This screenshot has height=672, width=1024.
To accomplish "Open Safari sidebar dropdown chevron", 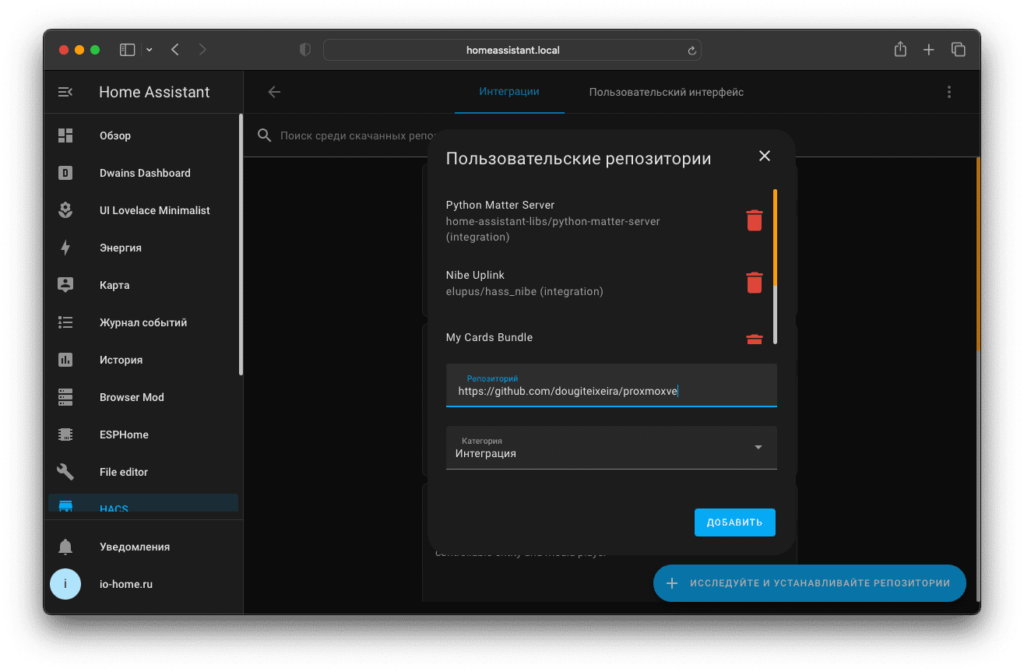I will pyautogui.click(x=150, y=50).
